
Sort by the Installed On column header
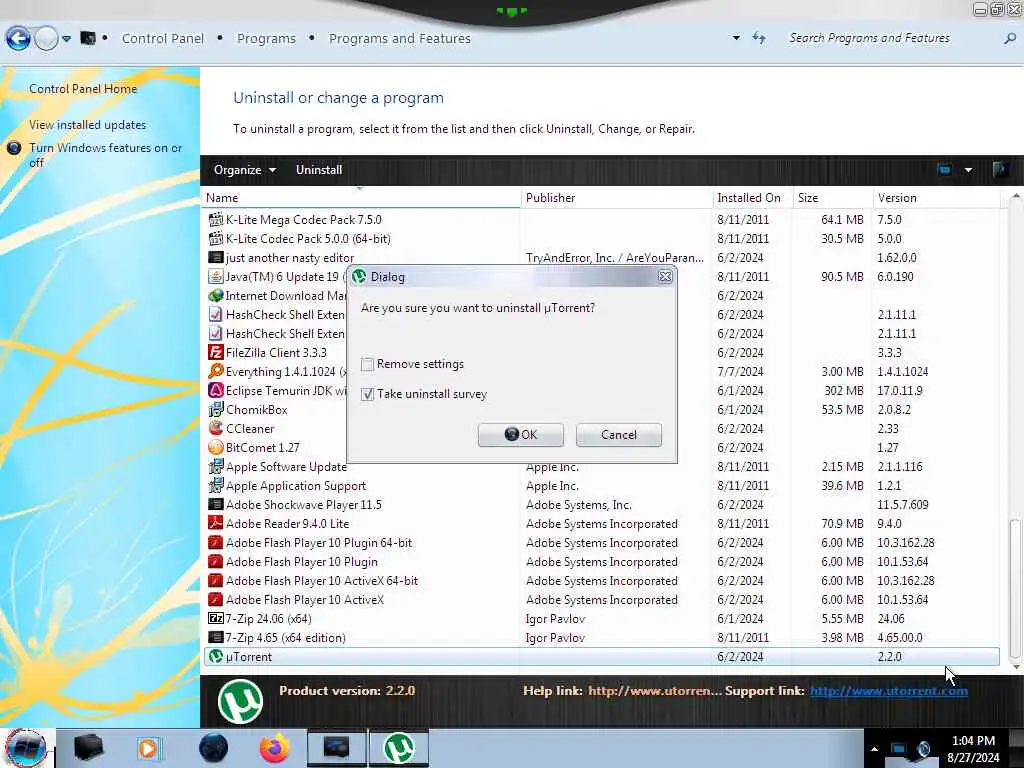(752, 198)
